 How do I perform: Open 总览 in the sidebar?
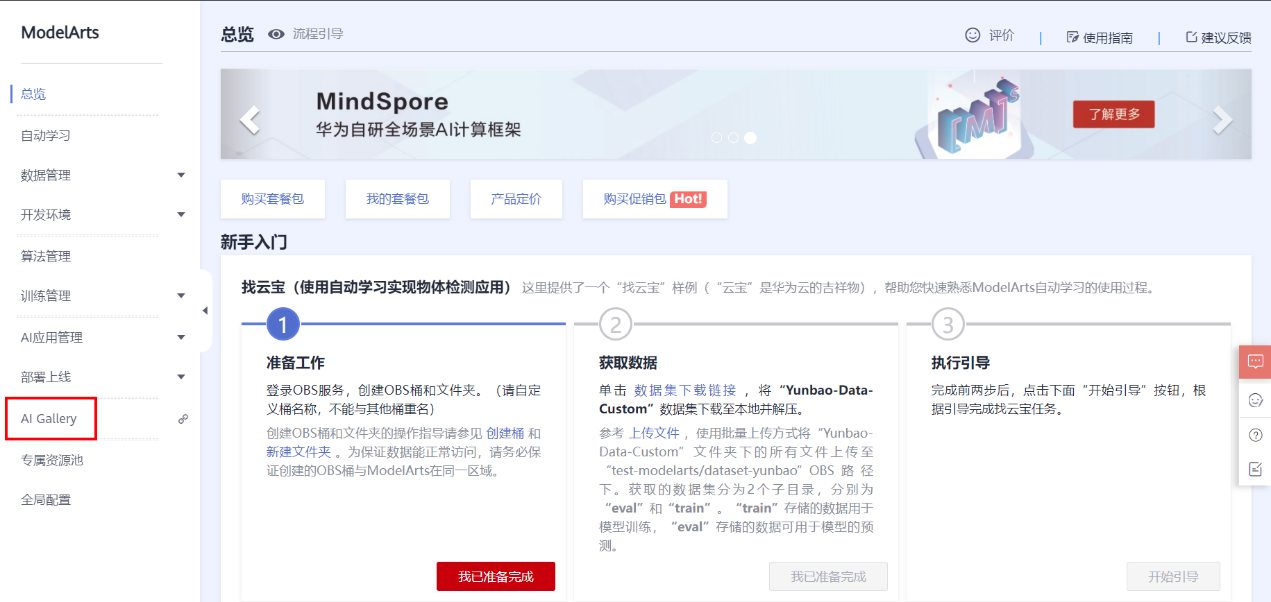(x=33, y=94)
